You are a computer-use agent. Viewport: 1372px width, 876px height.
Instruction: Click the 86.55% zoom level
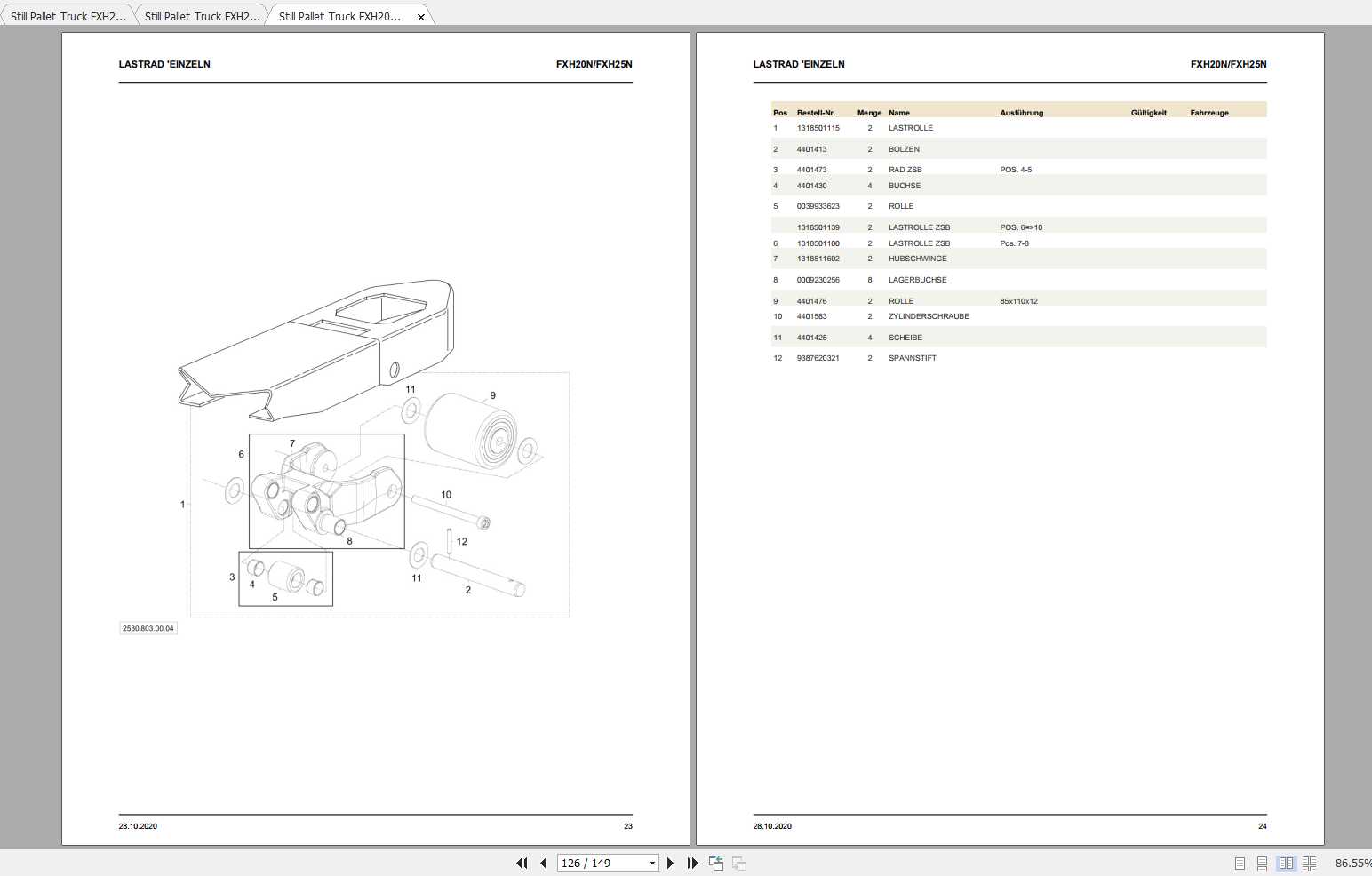pyautogui.click(x=1352, y=863)
